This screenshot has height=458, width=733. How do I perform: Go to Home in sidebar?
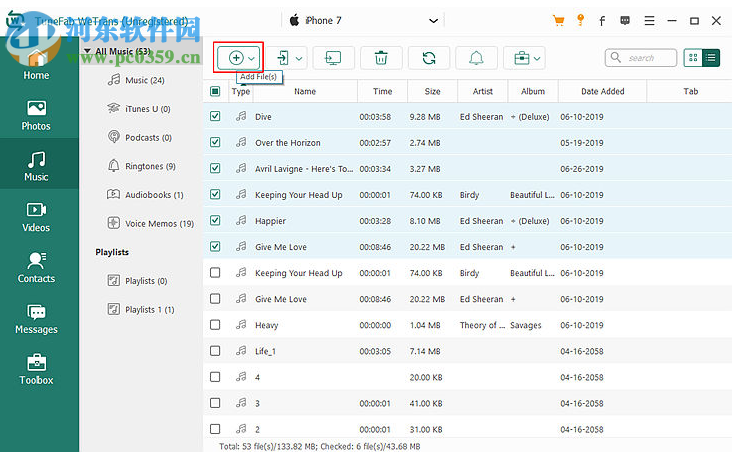click(x=36, y=65)
